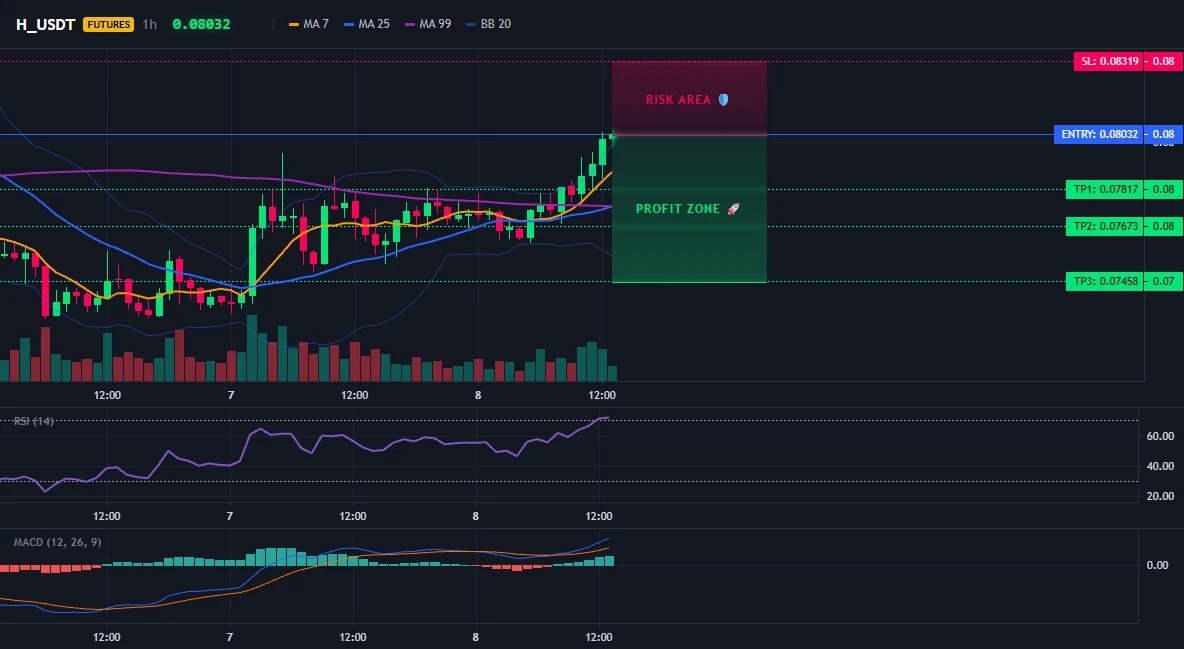Screen dimensions: 1184x649
Task: Click the latest green candle at entry level
Action: point(612,138)
